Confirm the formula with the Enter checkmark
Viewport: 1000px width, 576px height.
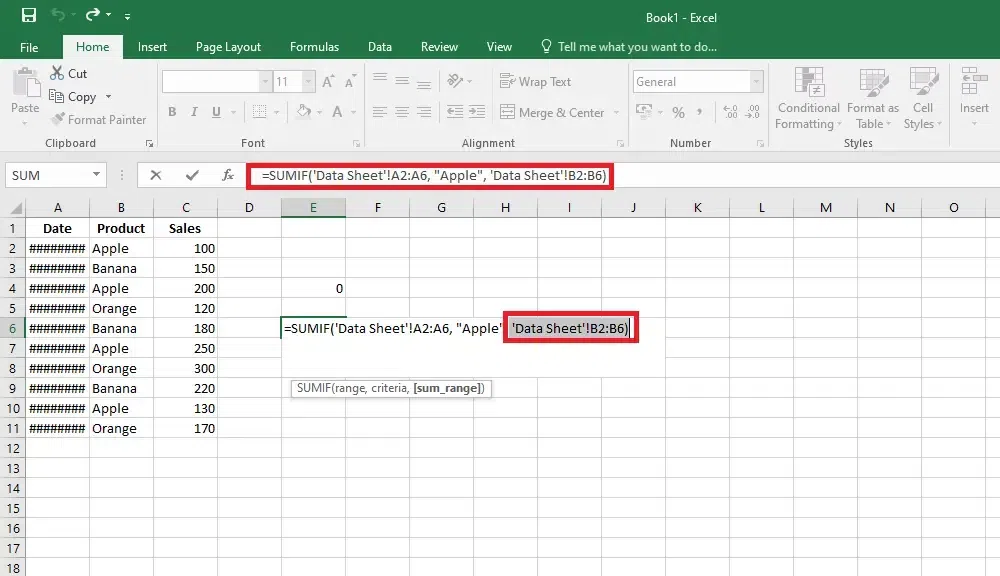pyautogui.click(x=191, y=175)
